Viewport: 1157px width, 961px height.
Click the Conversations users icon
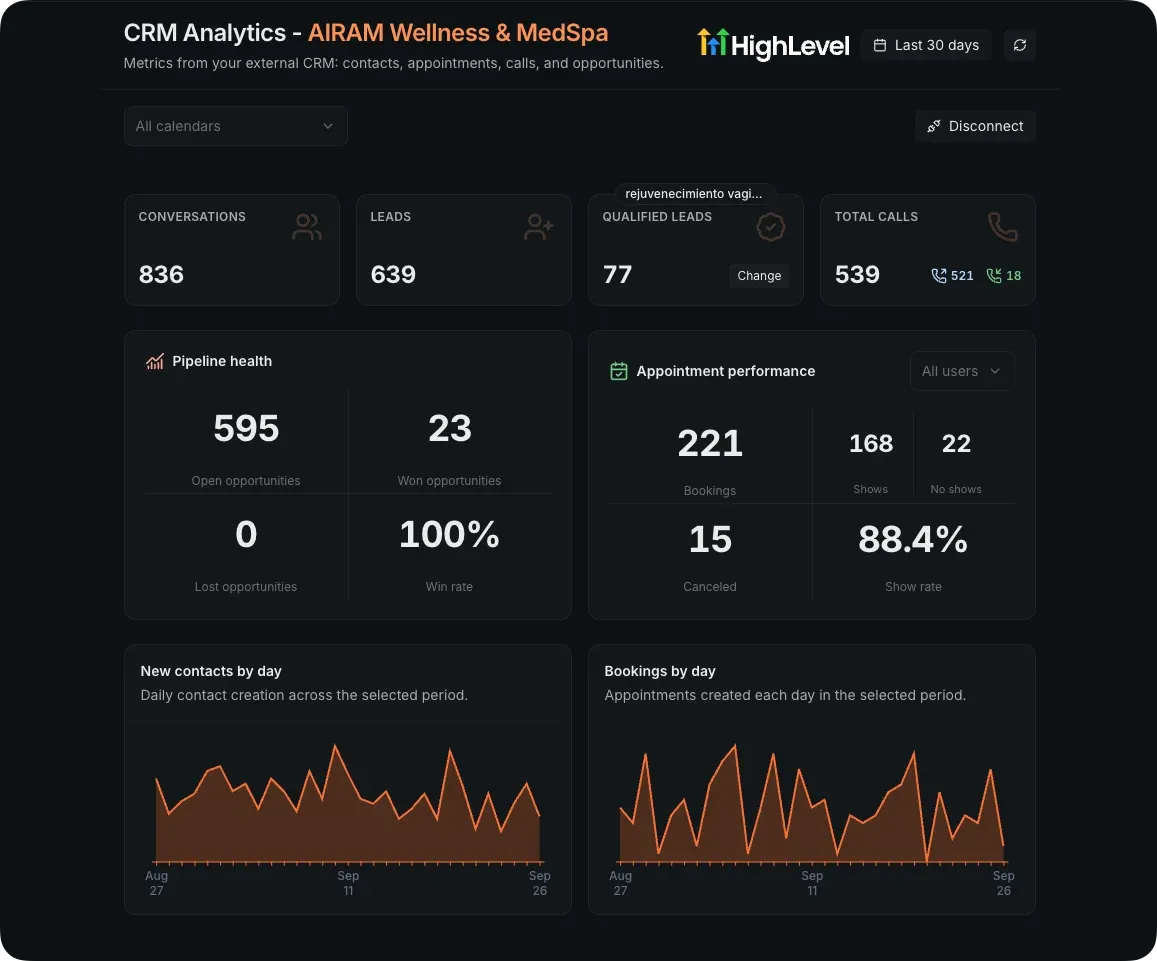tap(306, 227)
